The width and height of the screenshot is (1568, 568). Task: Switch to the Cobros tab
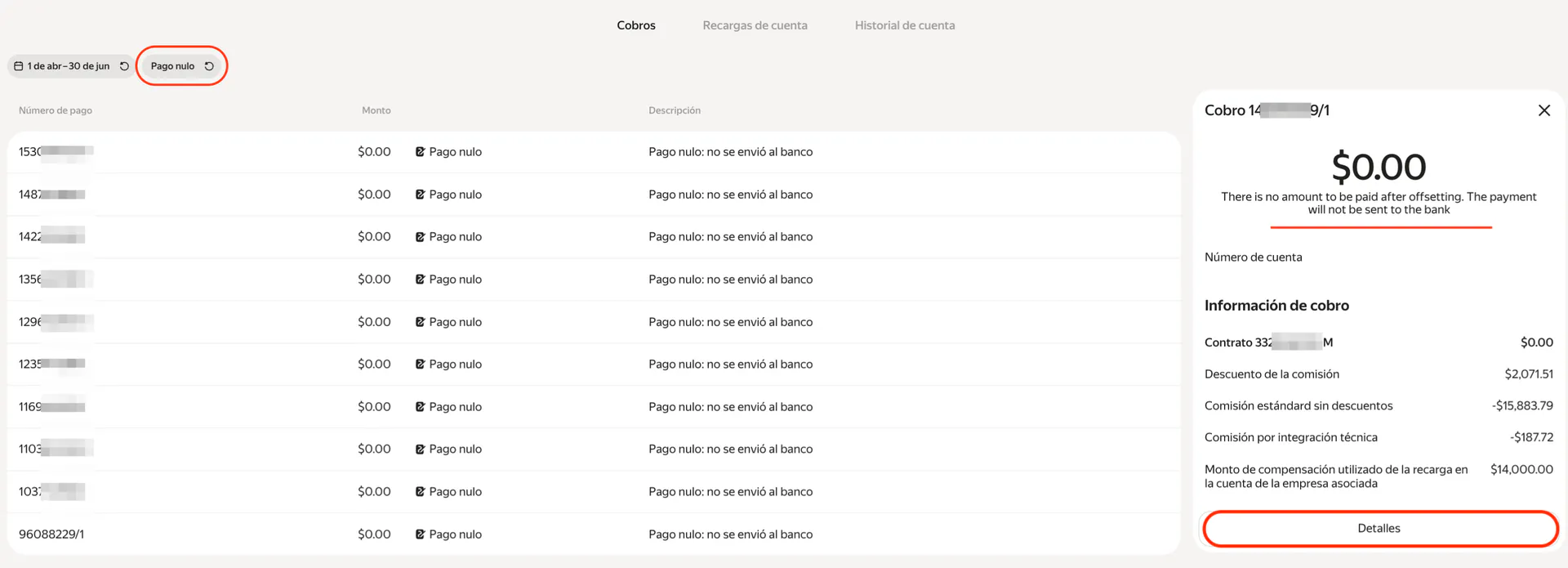click(636, 25)
